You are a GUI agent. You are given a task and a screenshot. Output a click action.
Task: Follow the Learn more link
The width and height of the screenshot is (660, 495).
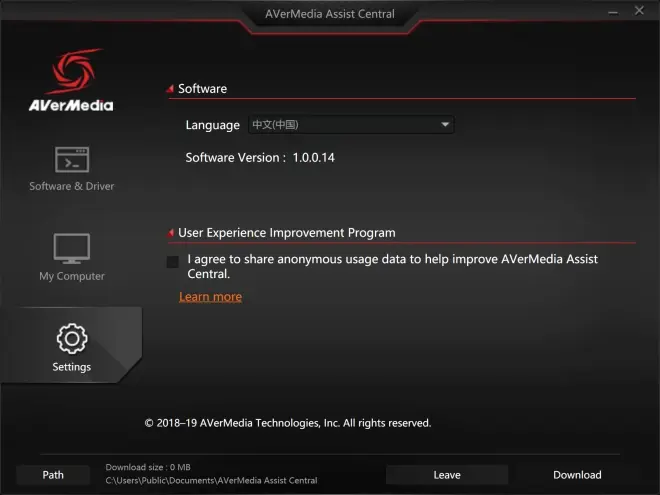[210, 297]
